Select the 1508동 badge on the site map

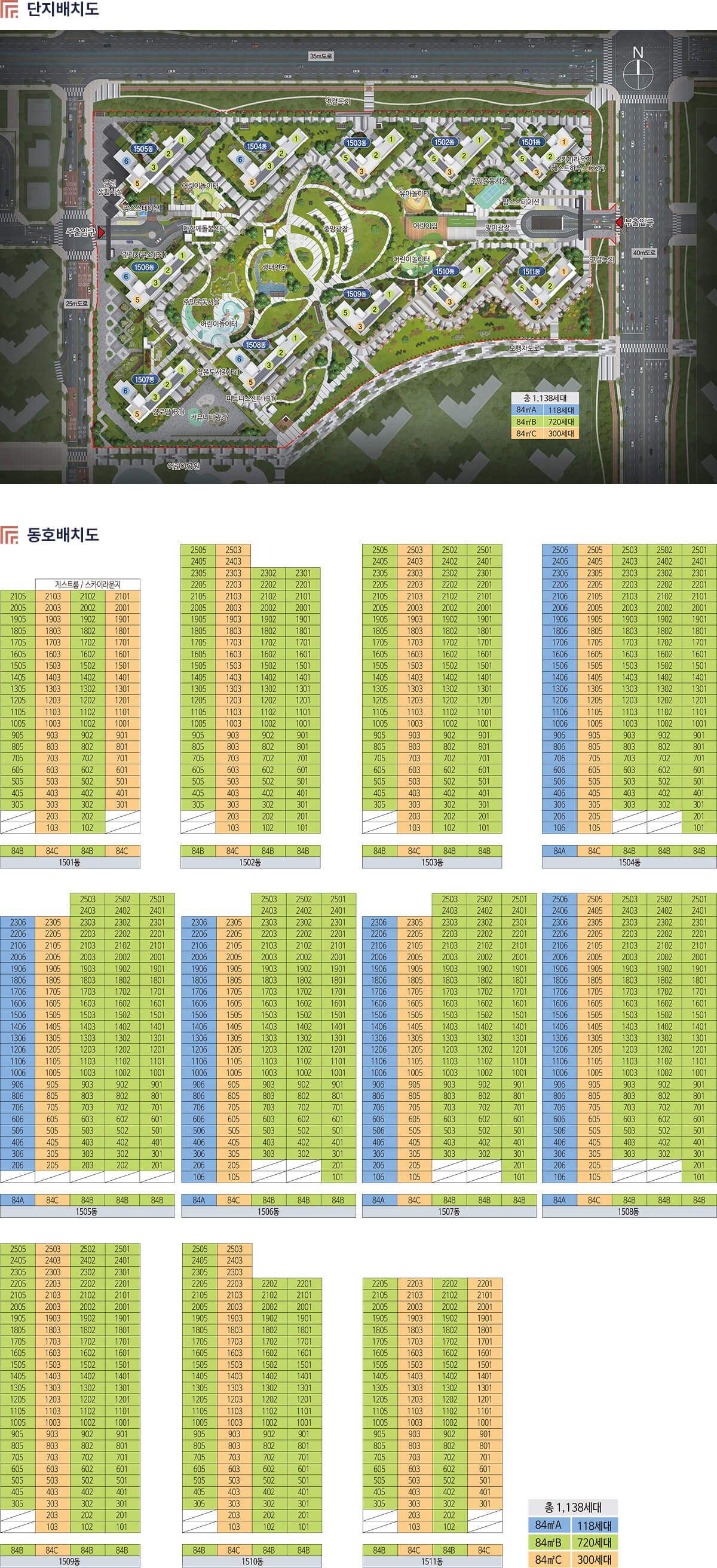pos(256,345)
